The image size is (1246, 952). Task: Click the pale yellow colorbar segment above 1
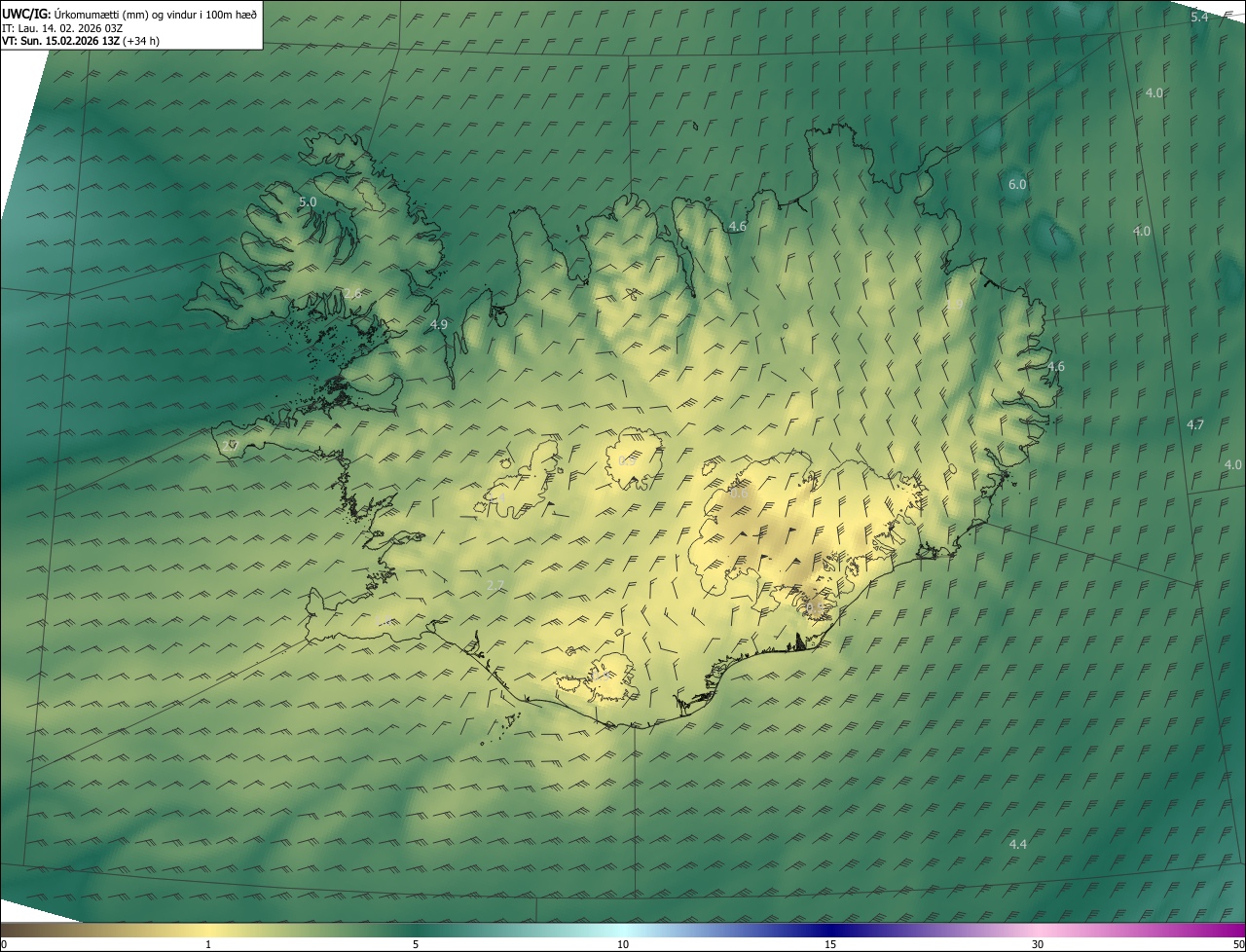(x=208, y=930)
